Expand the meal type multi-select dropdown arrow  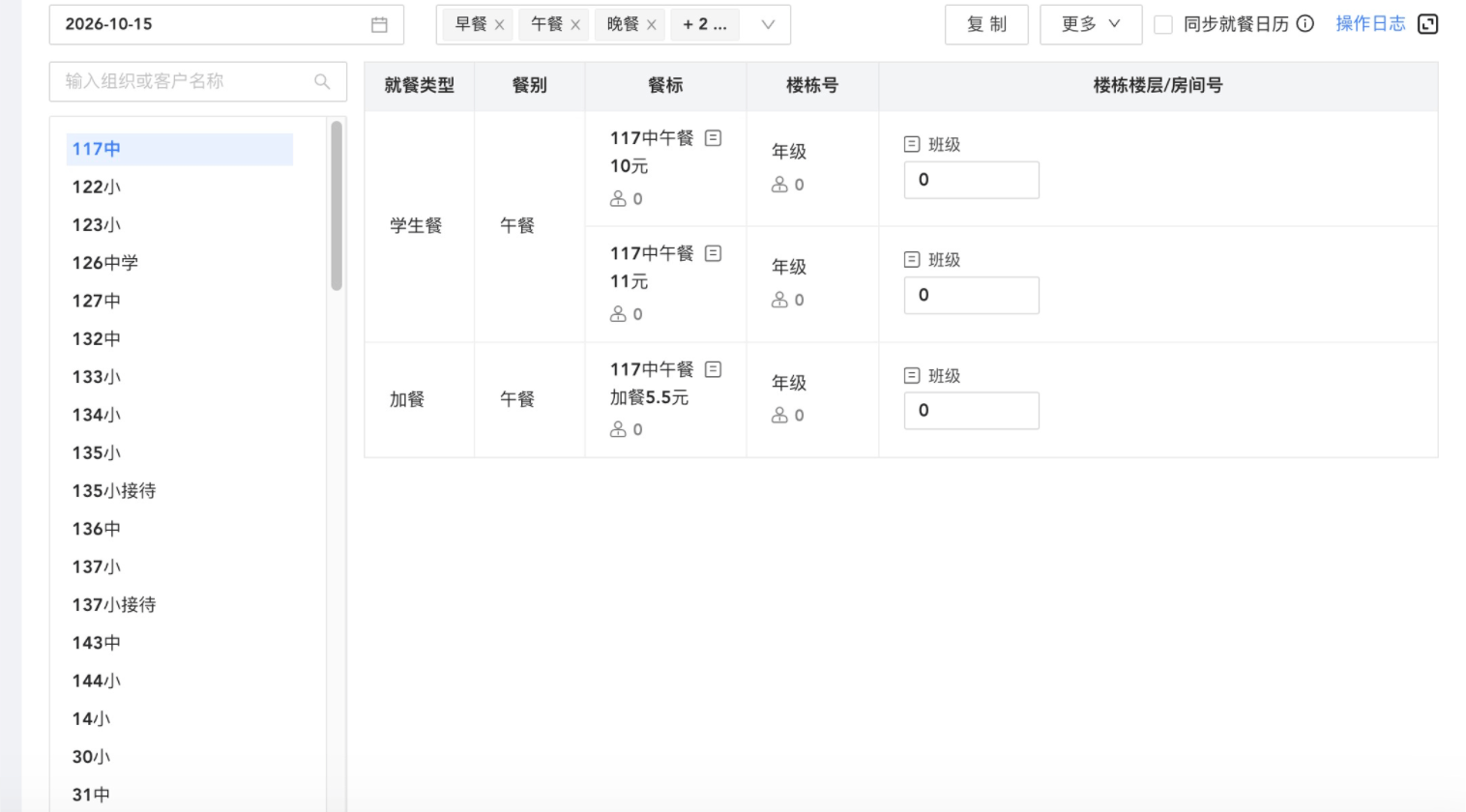[768, 25]
